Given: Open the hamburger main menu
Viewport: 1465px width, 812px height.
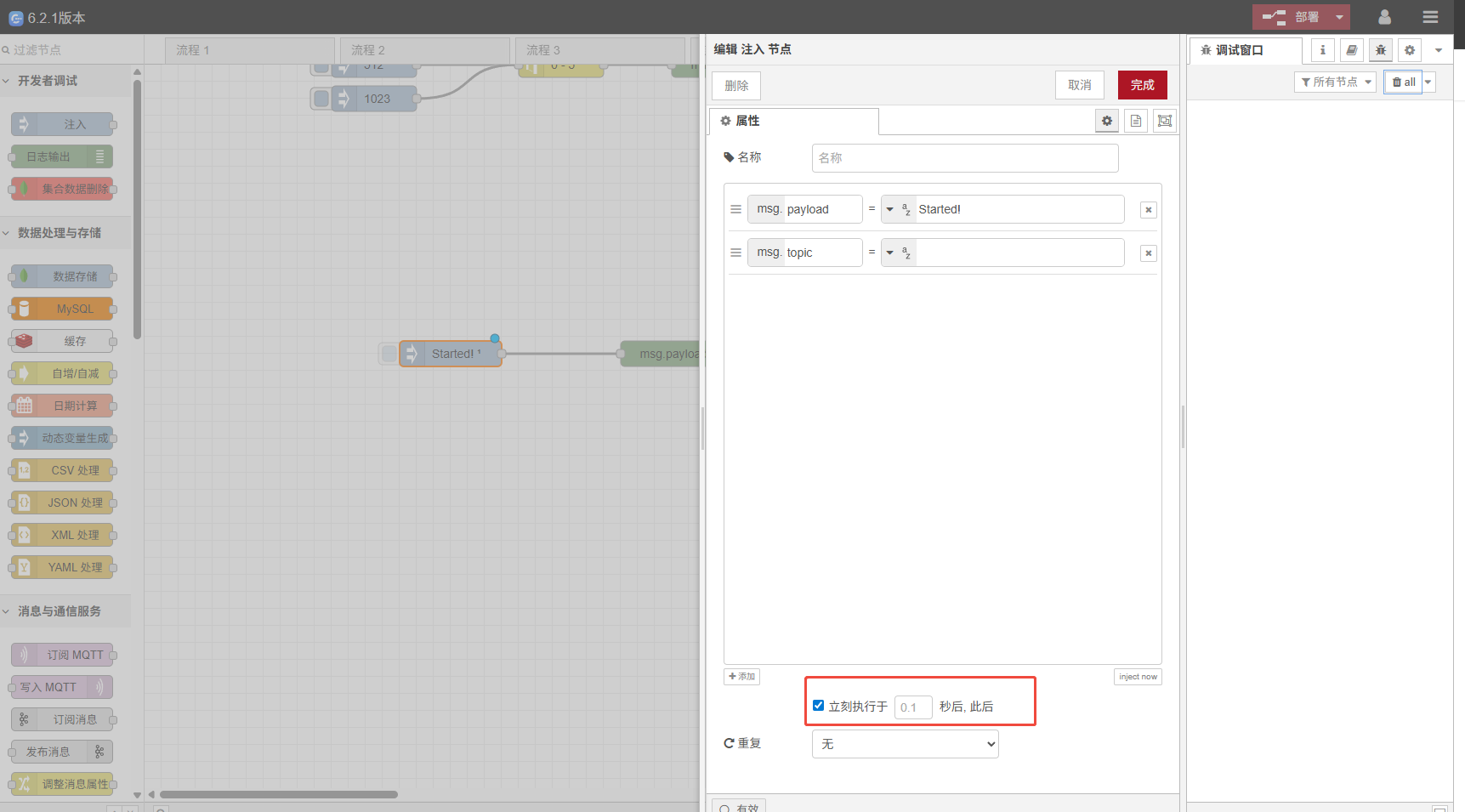Looking at the screenshot, I should pyautogui.click(x=1430, y=17).
